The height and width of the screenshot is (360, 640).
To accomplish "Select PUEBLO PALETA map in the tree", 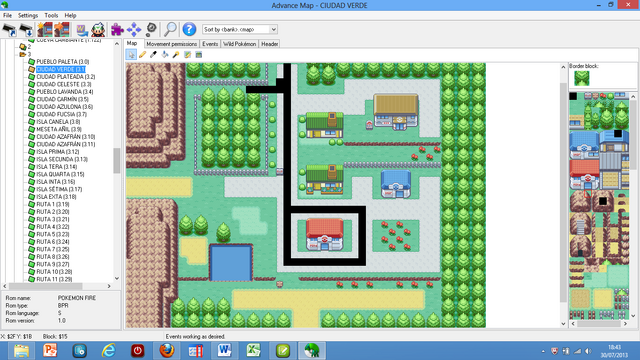I will click(62, 62).
